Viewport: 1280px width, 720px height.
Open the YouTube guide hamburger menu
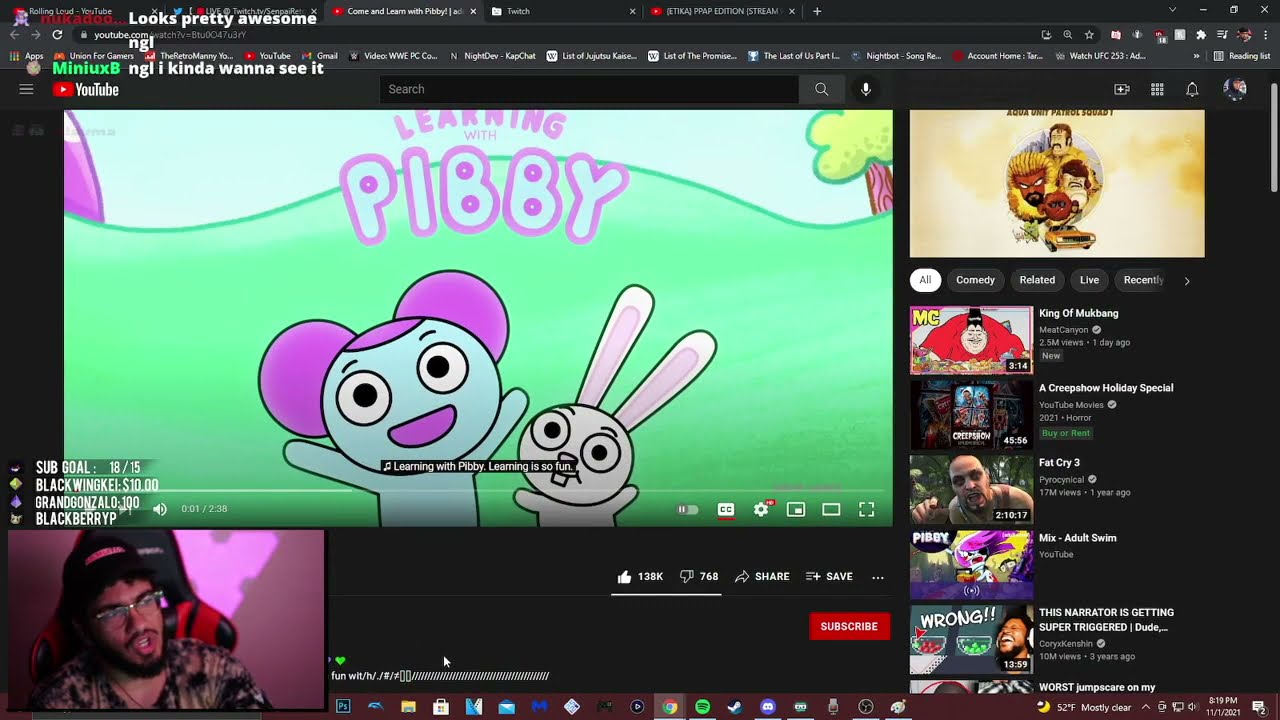tap(27, 89)
